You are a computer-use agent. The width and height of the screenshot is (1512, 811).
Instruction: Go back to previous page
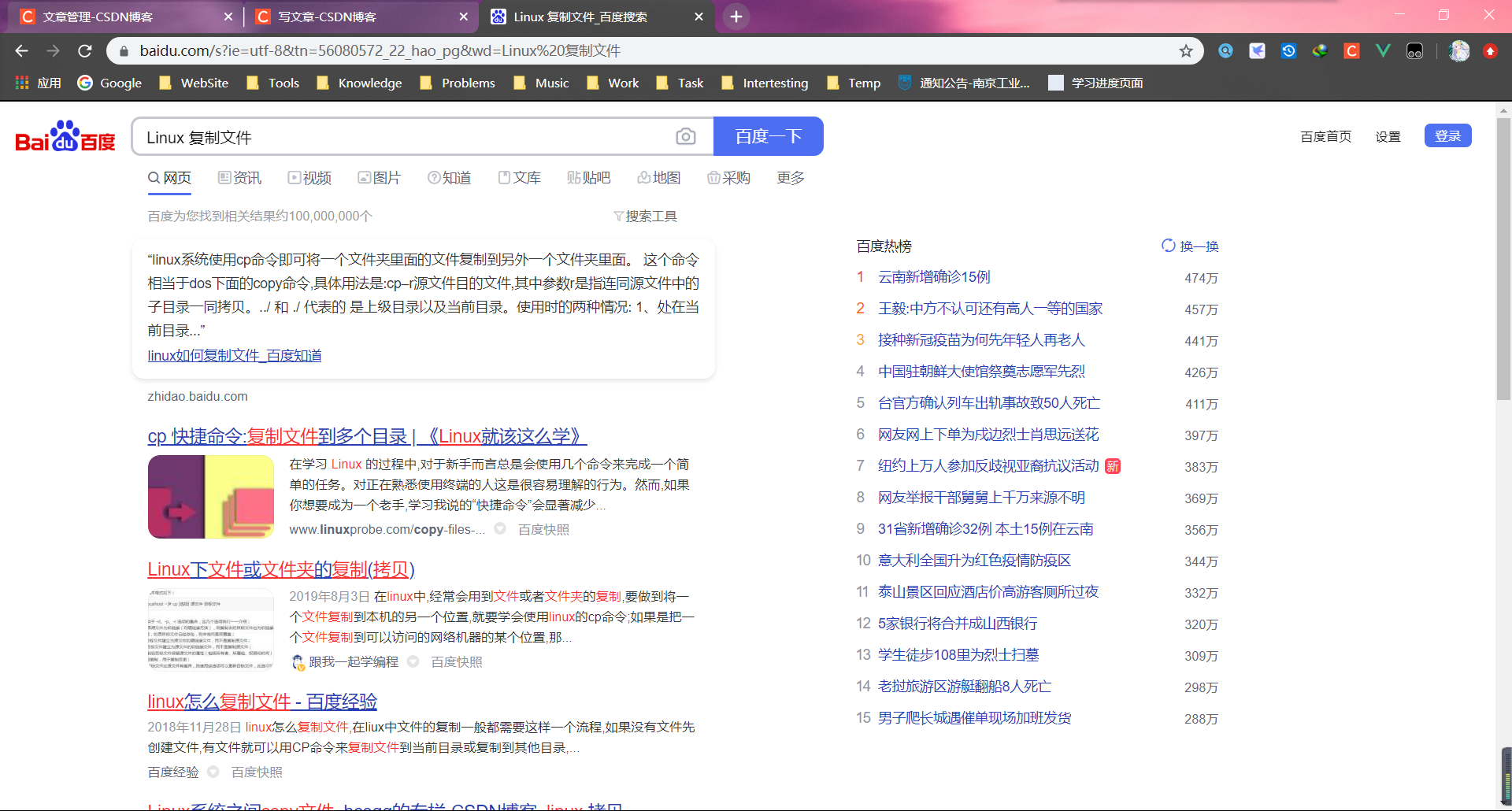point(21,51)
